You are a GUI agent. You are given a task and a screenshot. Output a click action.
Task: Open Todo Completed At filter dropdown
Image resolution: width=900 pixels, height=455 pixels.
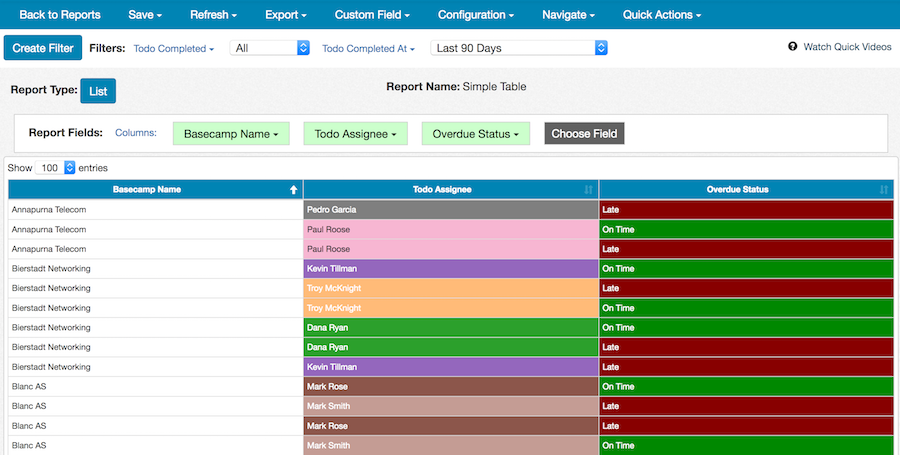point(371,48)
